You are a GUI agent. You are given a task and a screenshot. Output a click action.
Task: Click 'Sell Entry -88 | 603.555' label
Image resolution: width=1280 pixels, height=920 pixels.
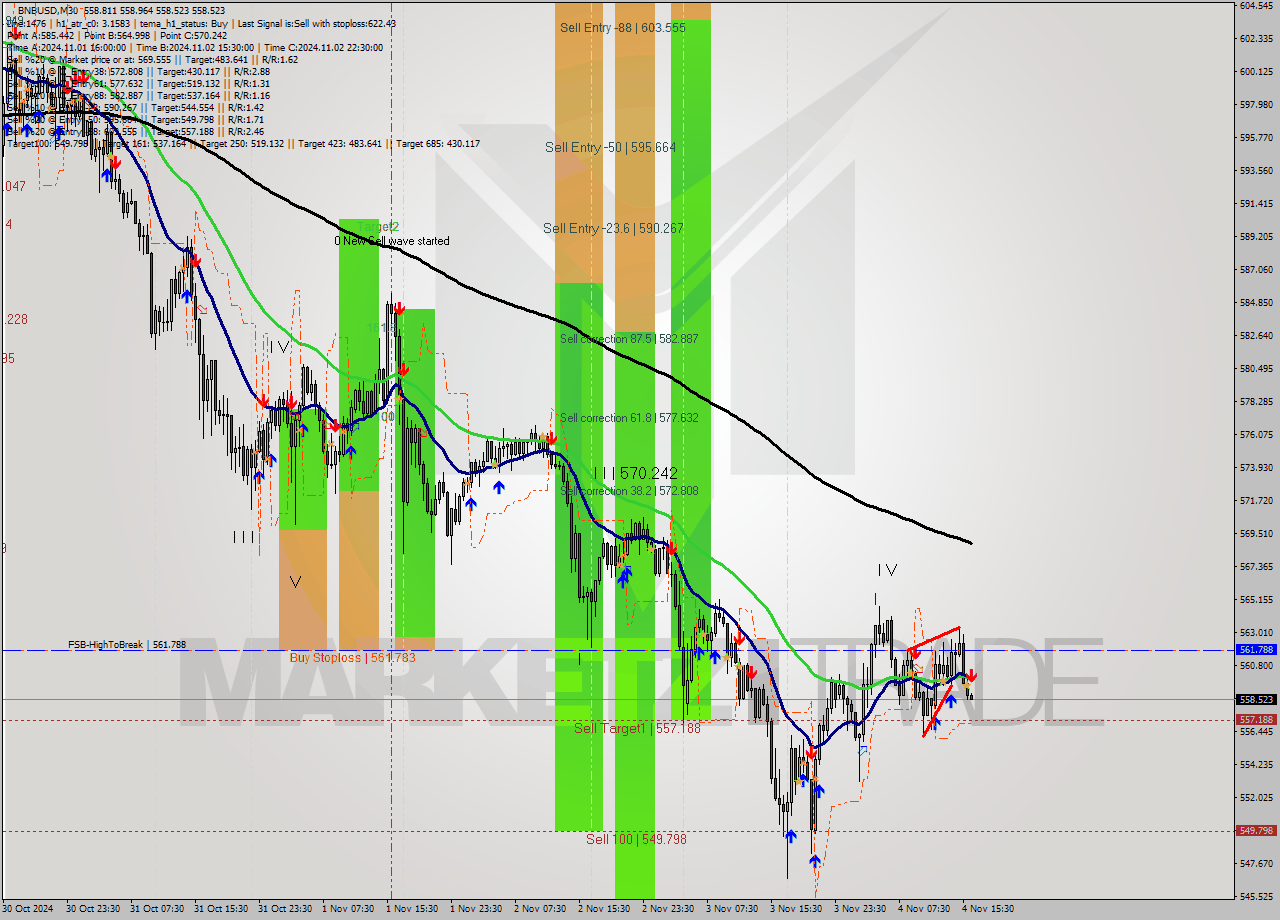point(623,28)
